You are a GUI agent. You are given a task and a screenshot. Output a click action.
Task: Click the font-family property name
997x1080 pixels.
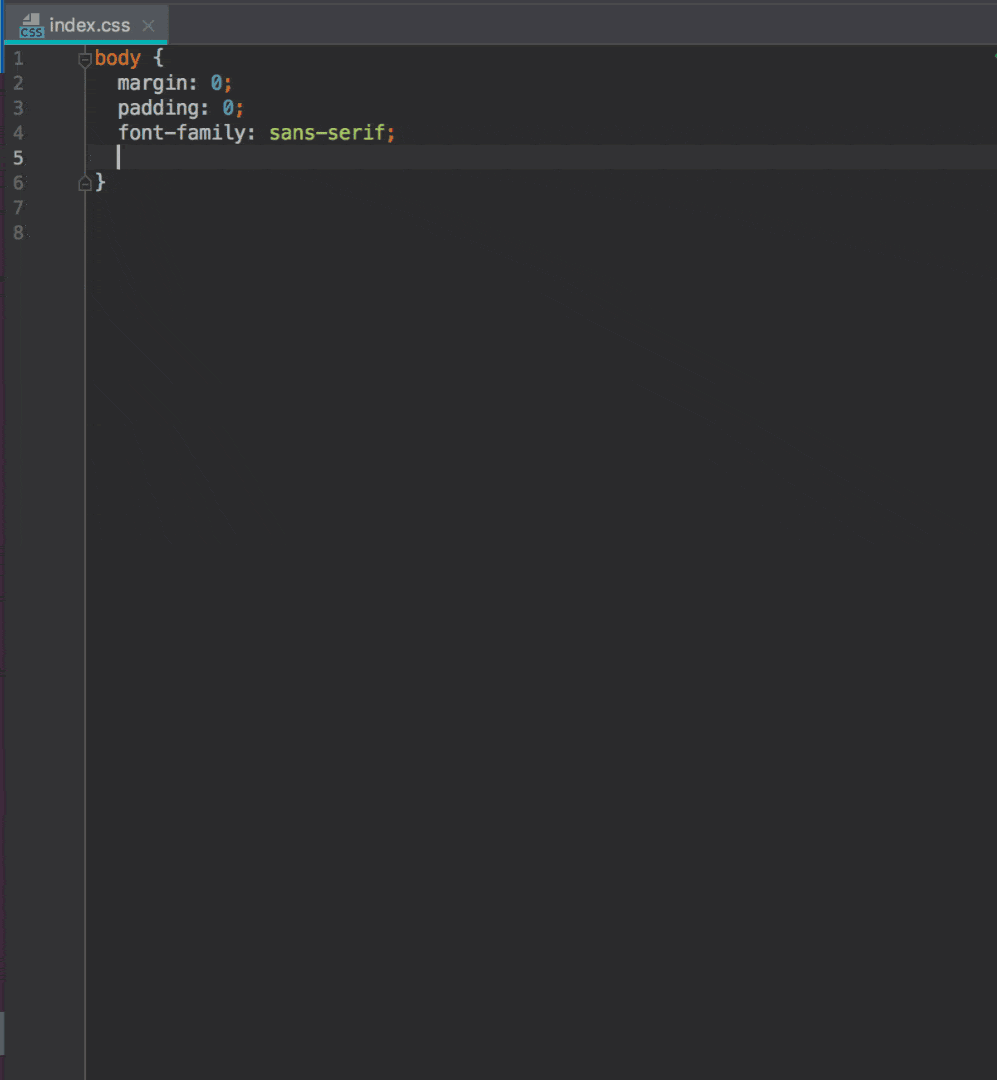[183, 132]
